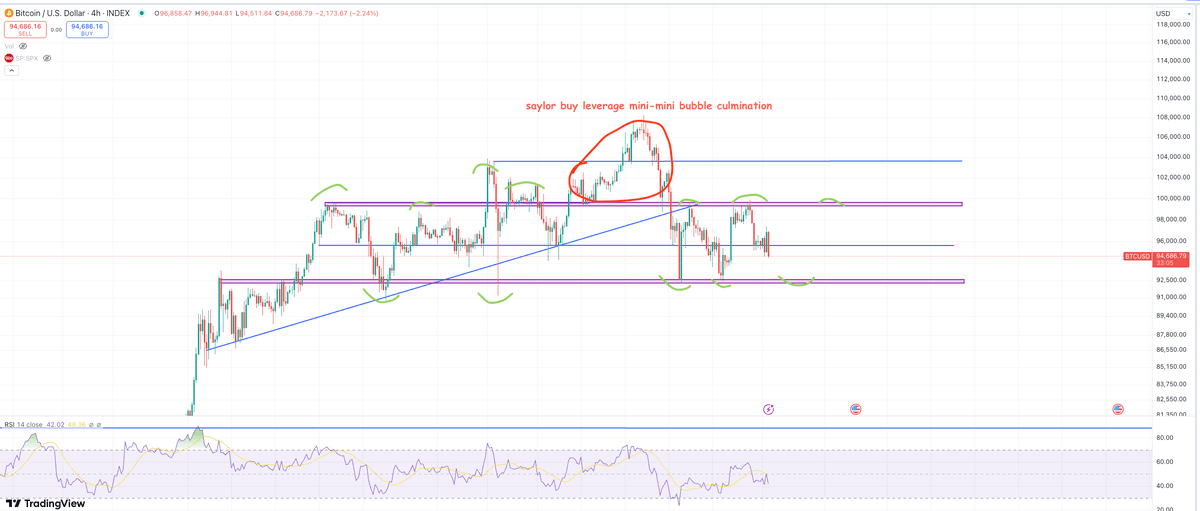The height and width of the screenshot is (511, 1200).
Task: Click the 0.00 spread value between Sell and Buy
Action: (x=57, y=30)
